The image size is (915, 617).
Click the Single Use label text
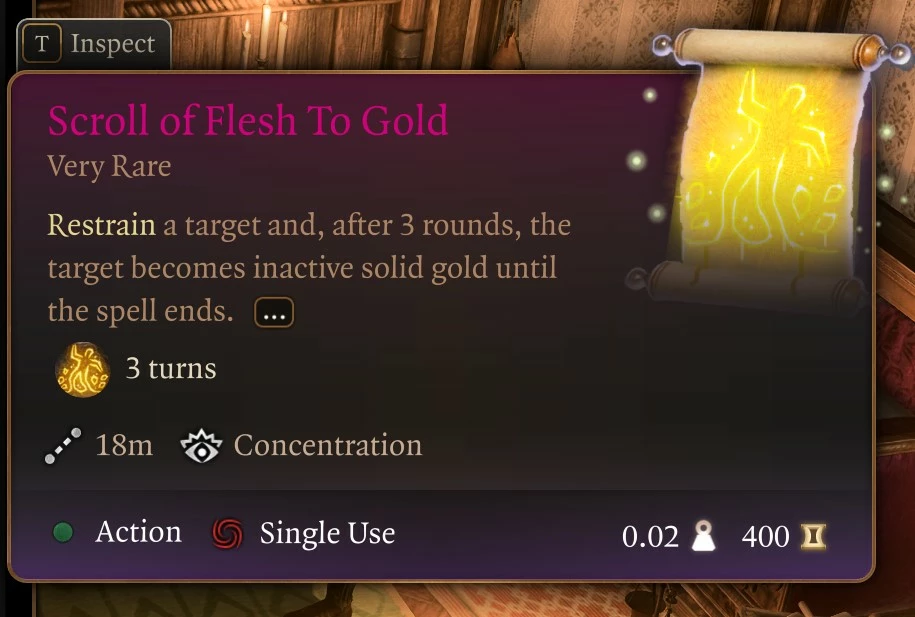pyautogui.click(x=327, y=533)
